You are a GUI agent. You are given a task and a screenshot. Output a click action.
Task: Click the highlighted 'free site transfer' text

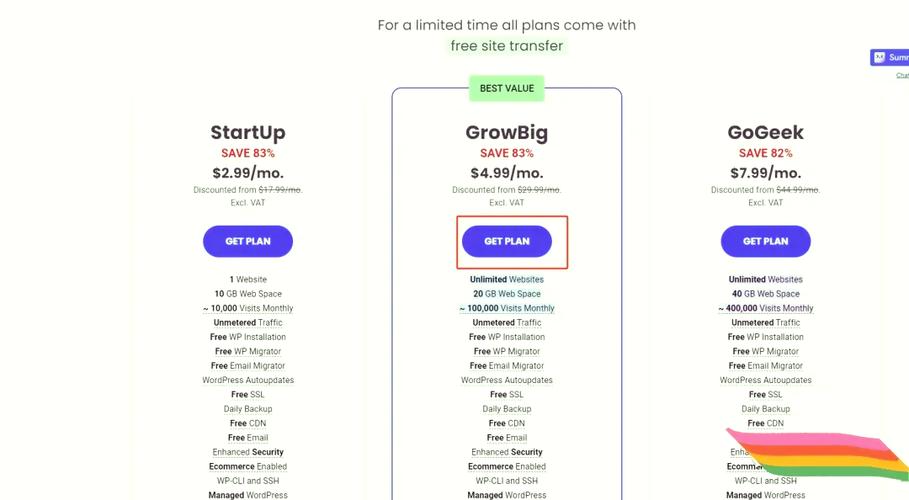(x=507, y=46)
